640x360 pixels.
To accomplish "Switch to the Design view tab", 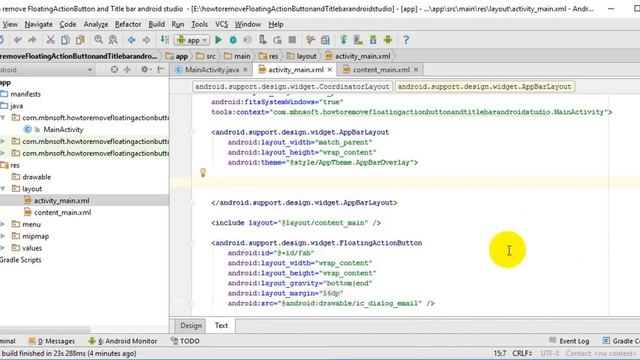I will tap(191, 326).
